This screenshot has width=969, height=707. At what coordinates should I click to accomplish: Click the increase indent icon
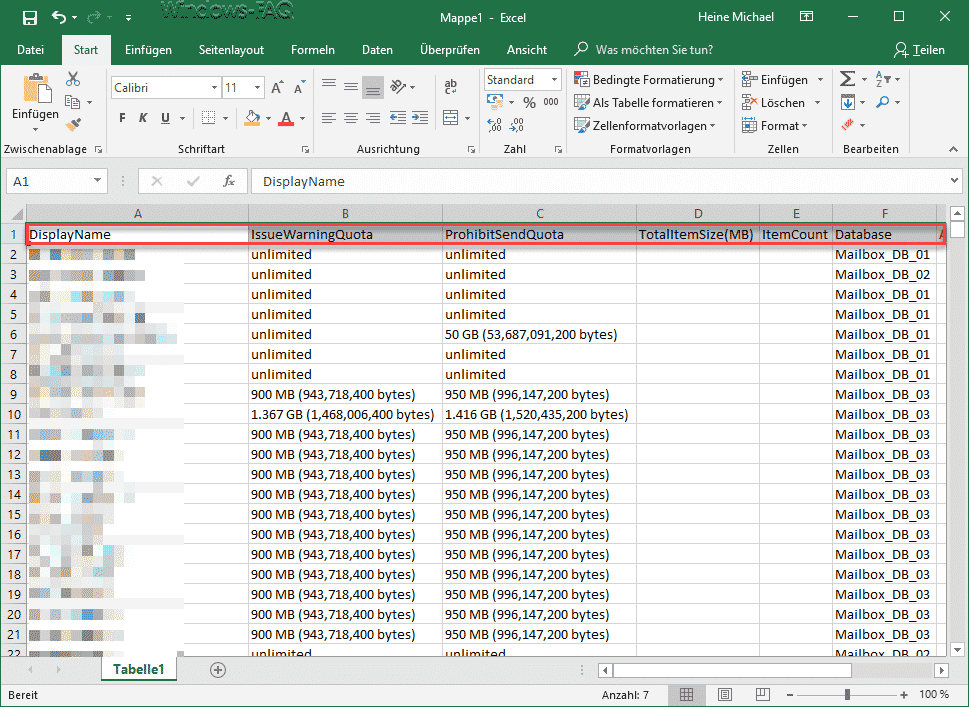420,117
